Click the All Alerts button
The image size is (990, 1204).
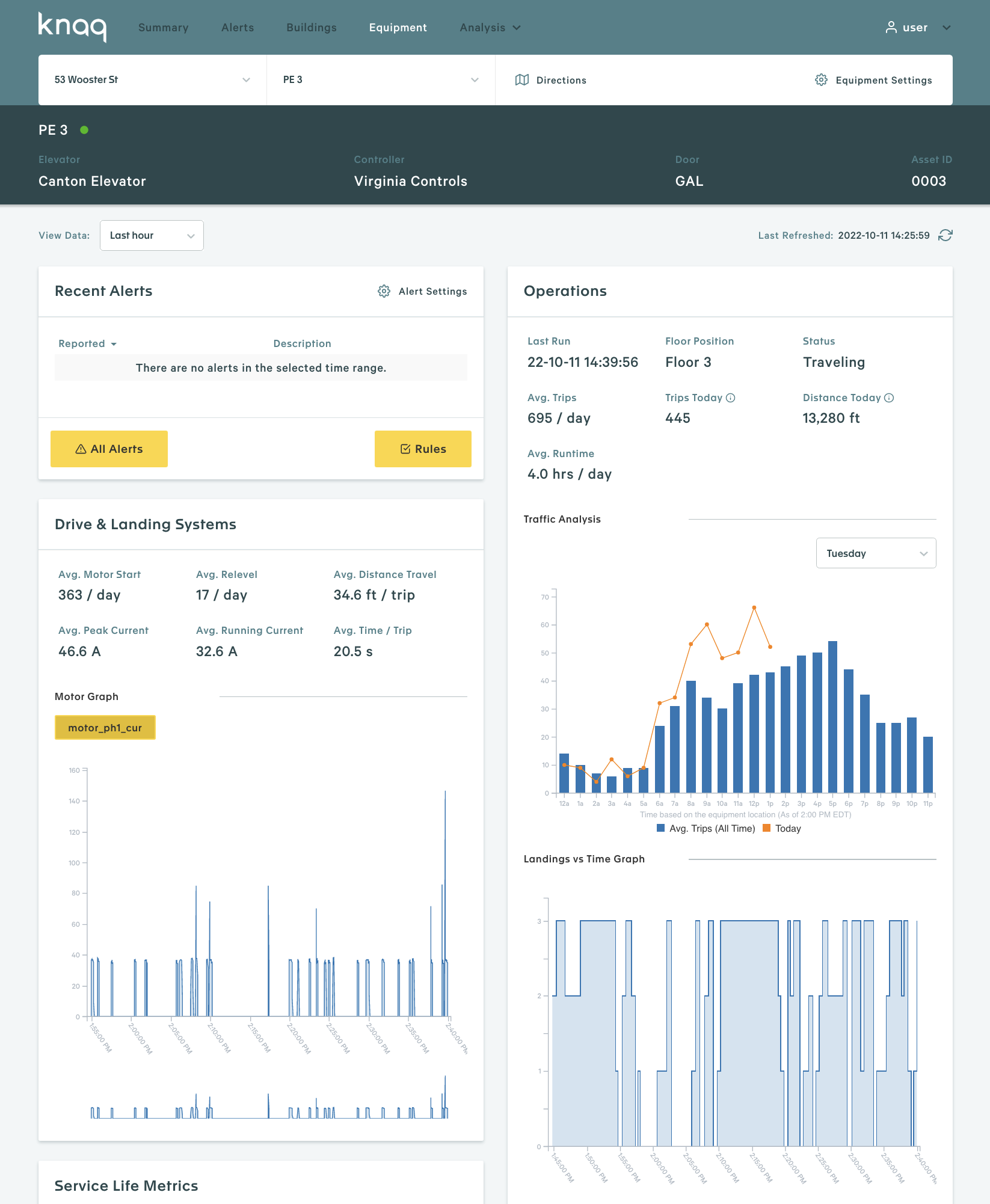click(x=109, y=449)
